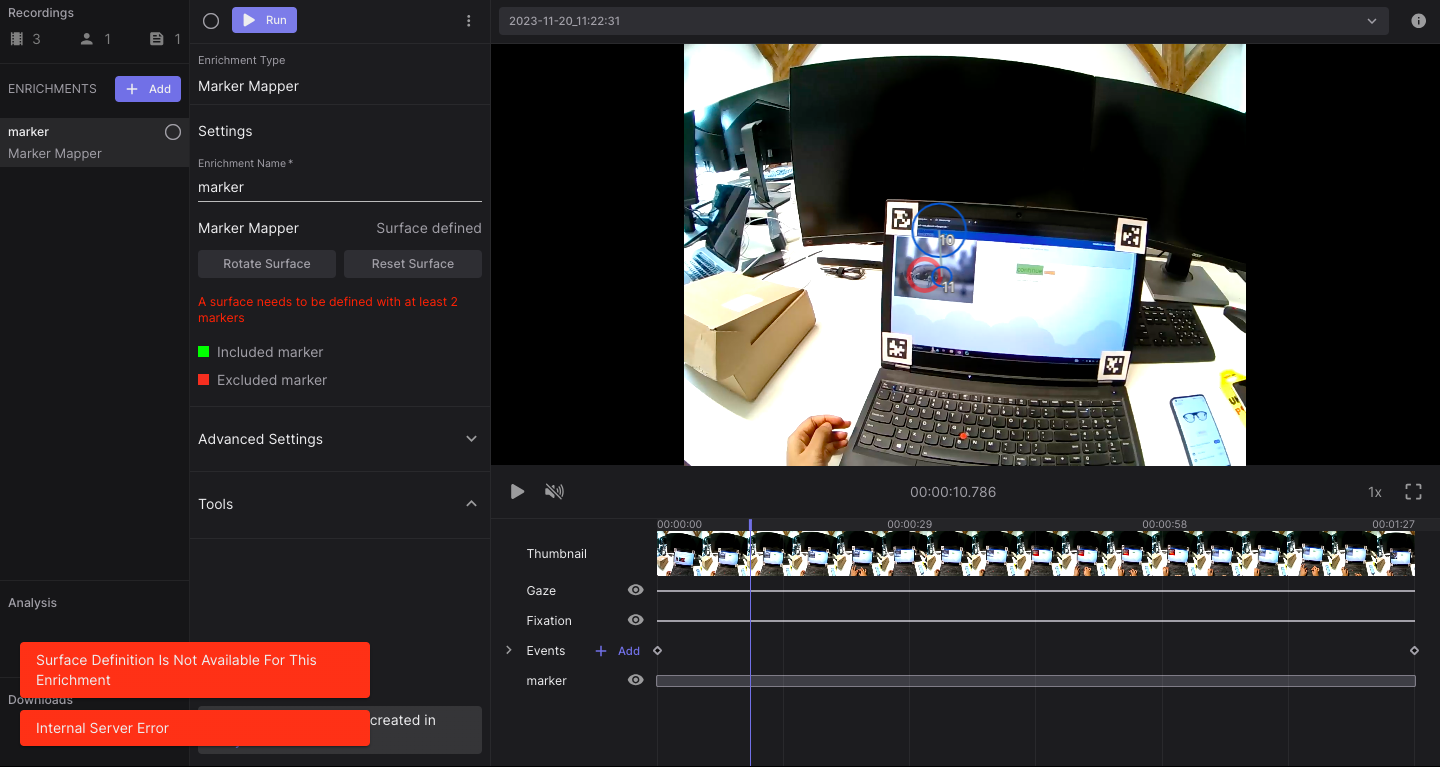Image resolution: width=1440 pixels, height=767 pixels.
Task: Toggle marker track visibility
Action: (635, 680)
